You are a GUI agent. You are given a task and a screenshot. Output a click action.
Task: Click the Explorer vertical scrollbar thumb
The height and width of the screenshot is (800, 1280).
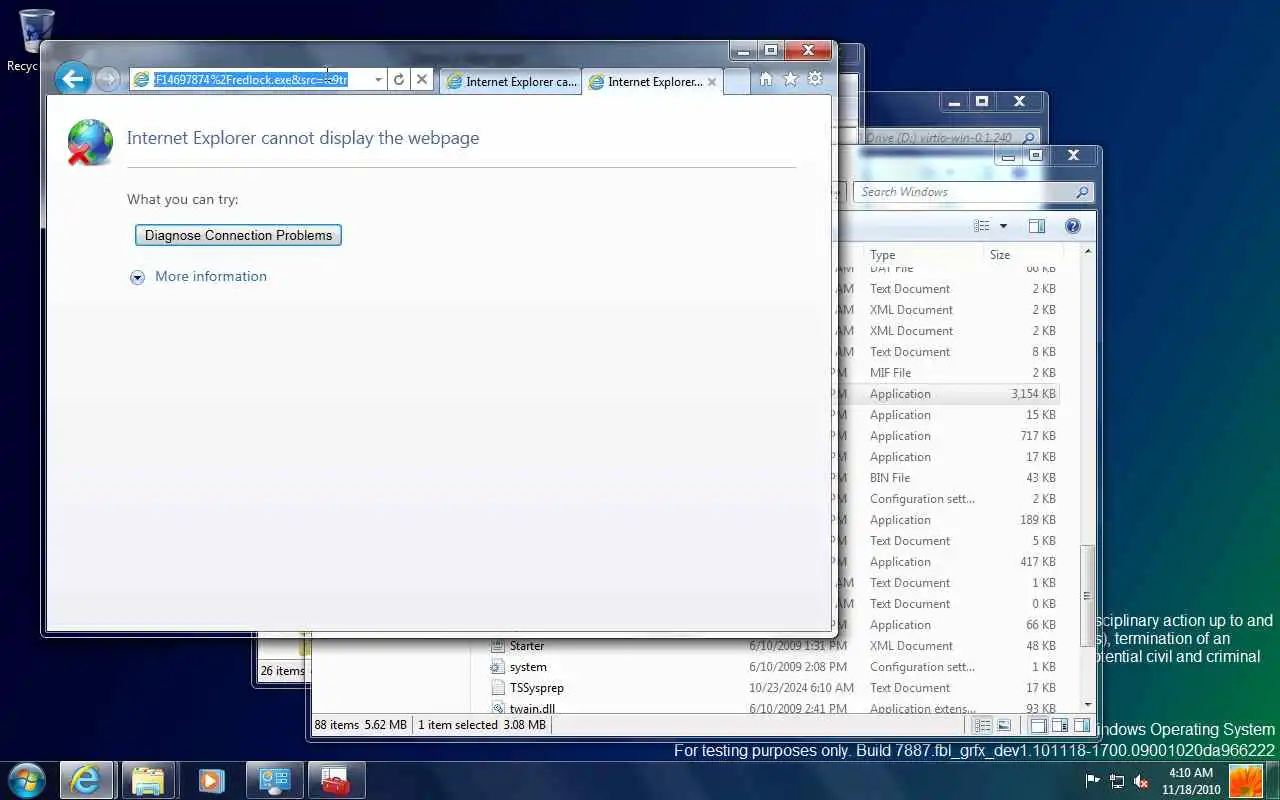1087,596
